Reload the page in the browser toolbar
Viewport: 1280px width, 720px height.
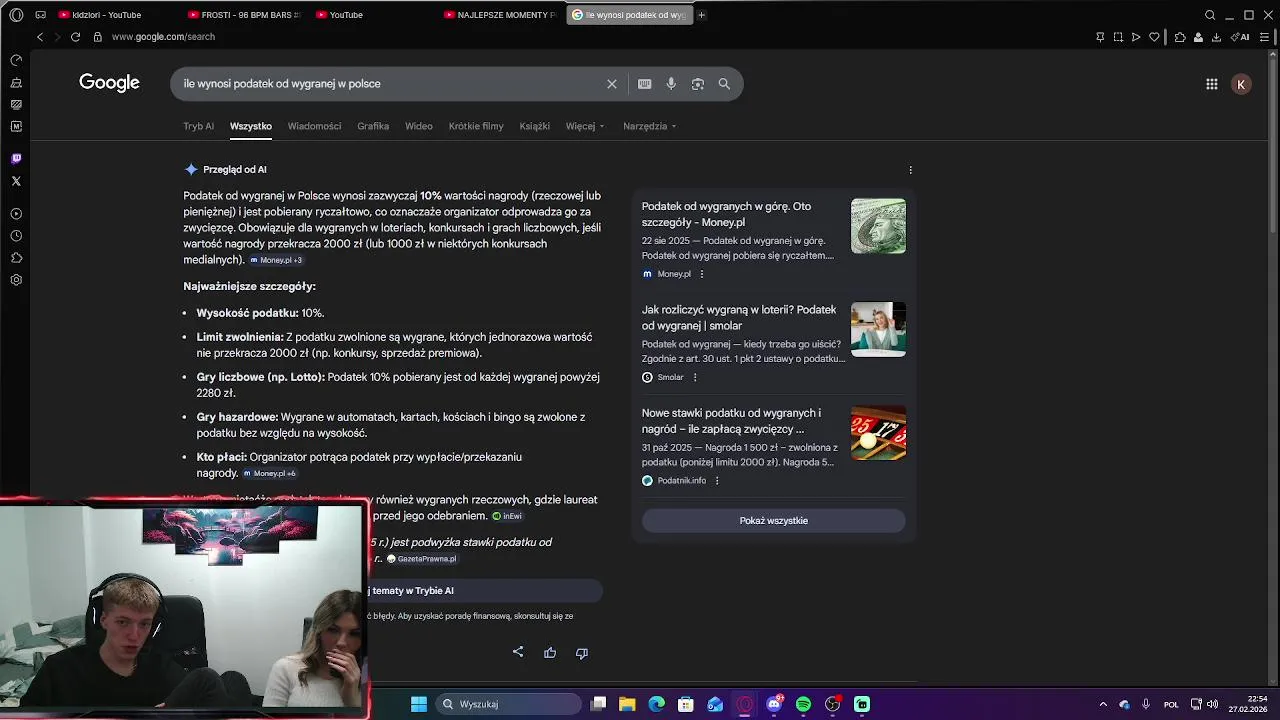(75, 37)
